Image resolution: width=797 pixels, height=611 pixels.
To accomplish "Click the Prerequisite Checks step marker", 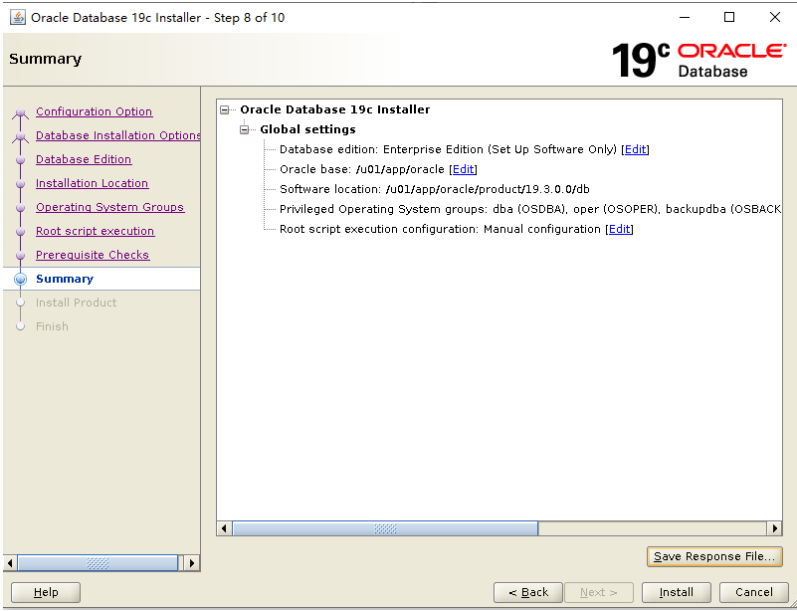I will click(x=20, y=255).
